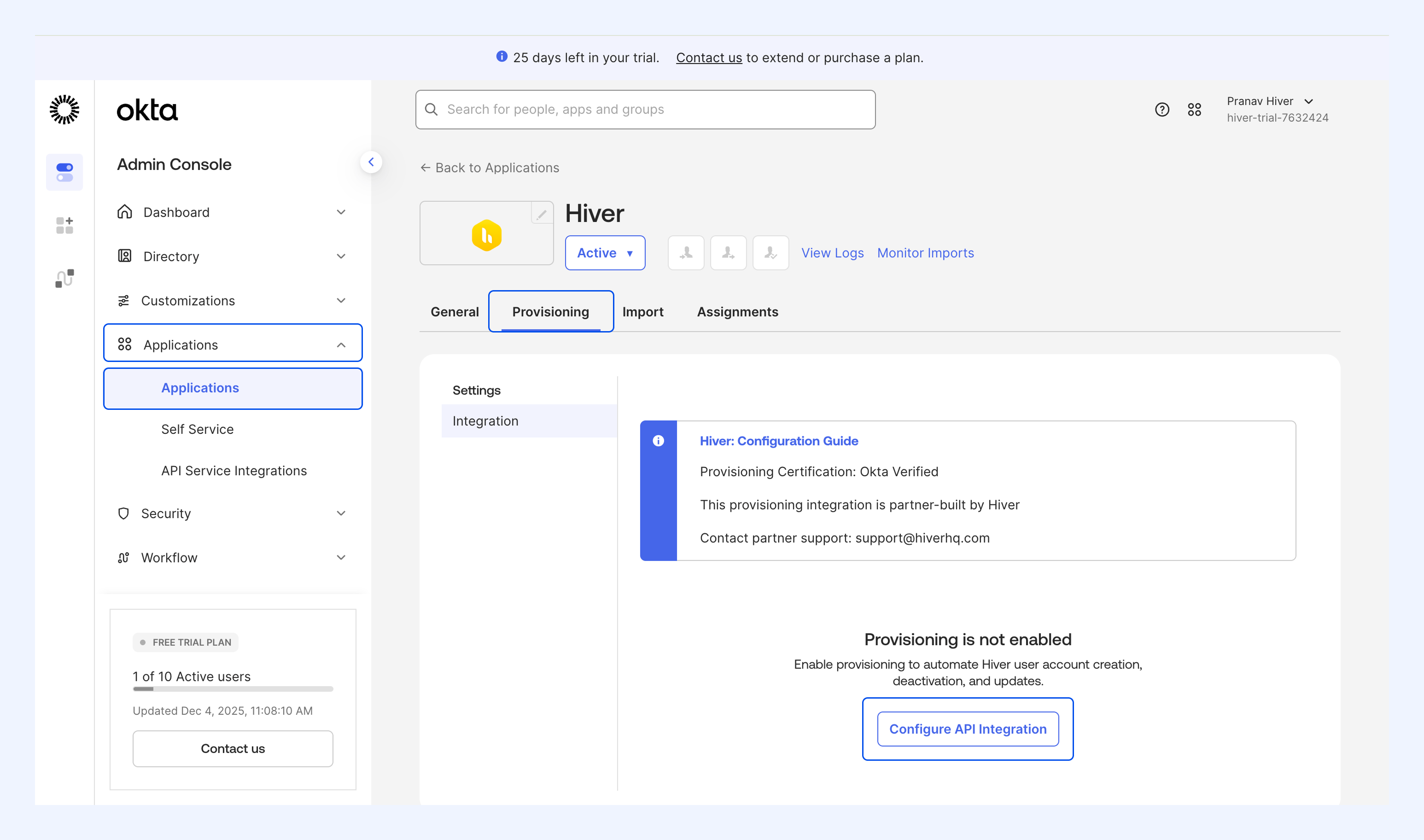Screen dimensions: 1424x840
Task: Select Integration under Settings
Action: point(529,420)
